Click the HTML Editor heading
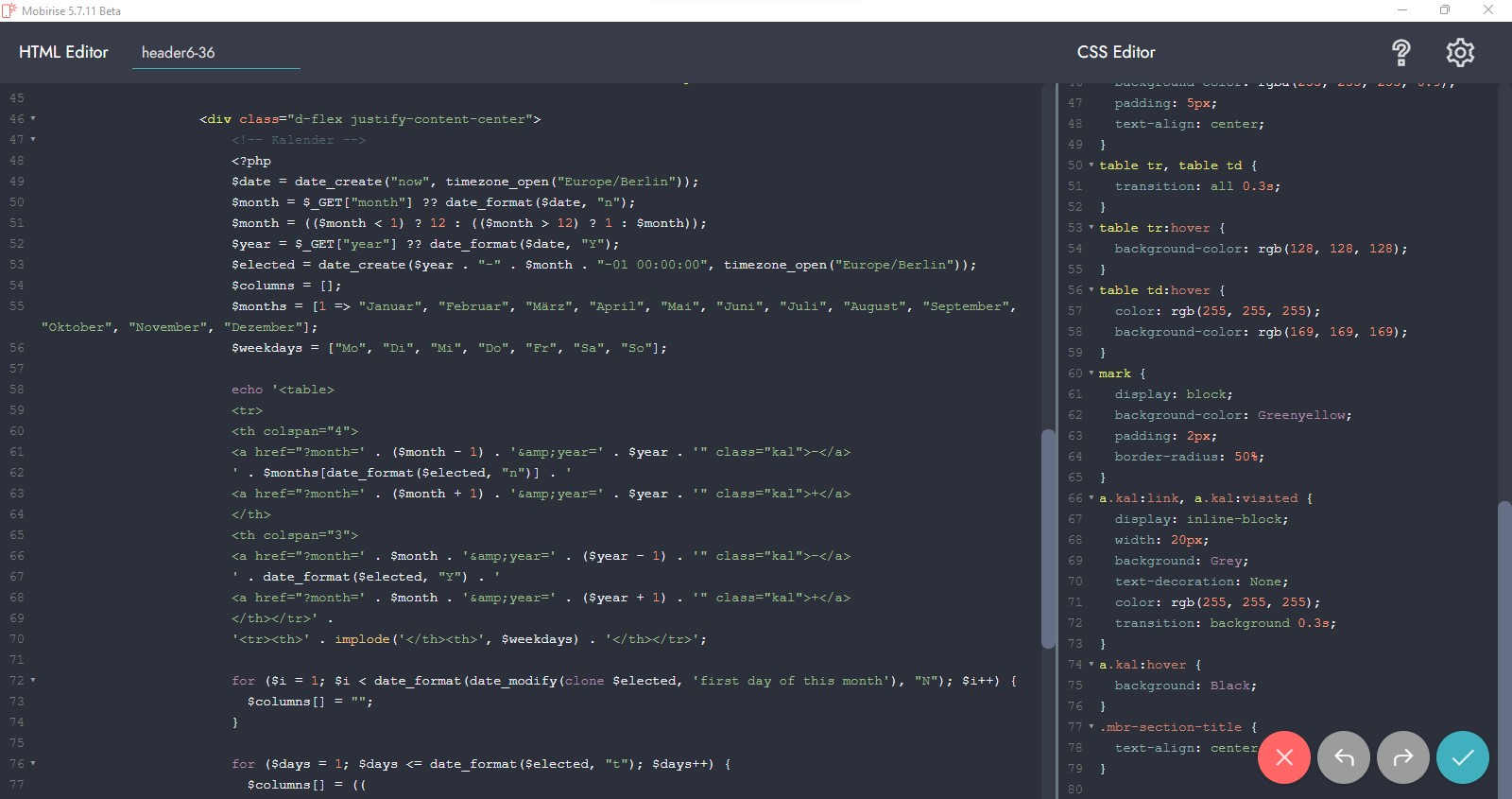 (x=63, y=53)
